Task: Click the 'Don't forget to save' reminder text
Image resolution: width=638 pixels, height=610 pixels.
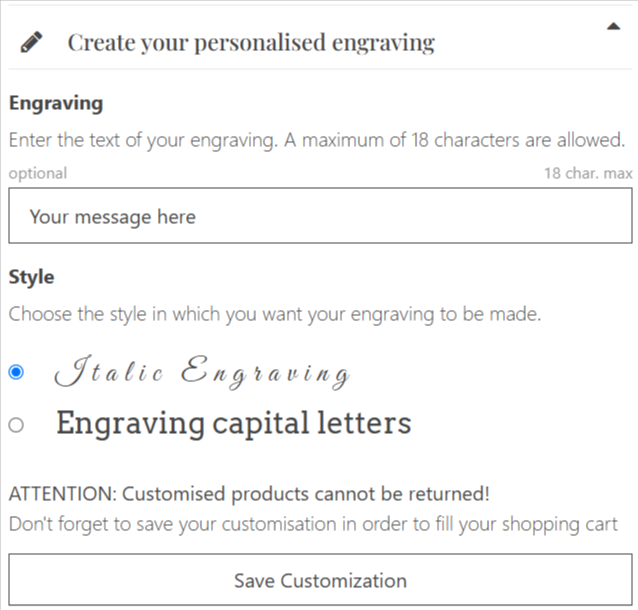Action: pos(313,524)
